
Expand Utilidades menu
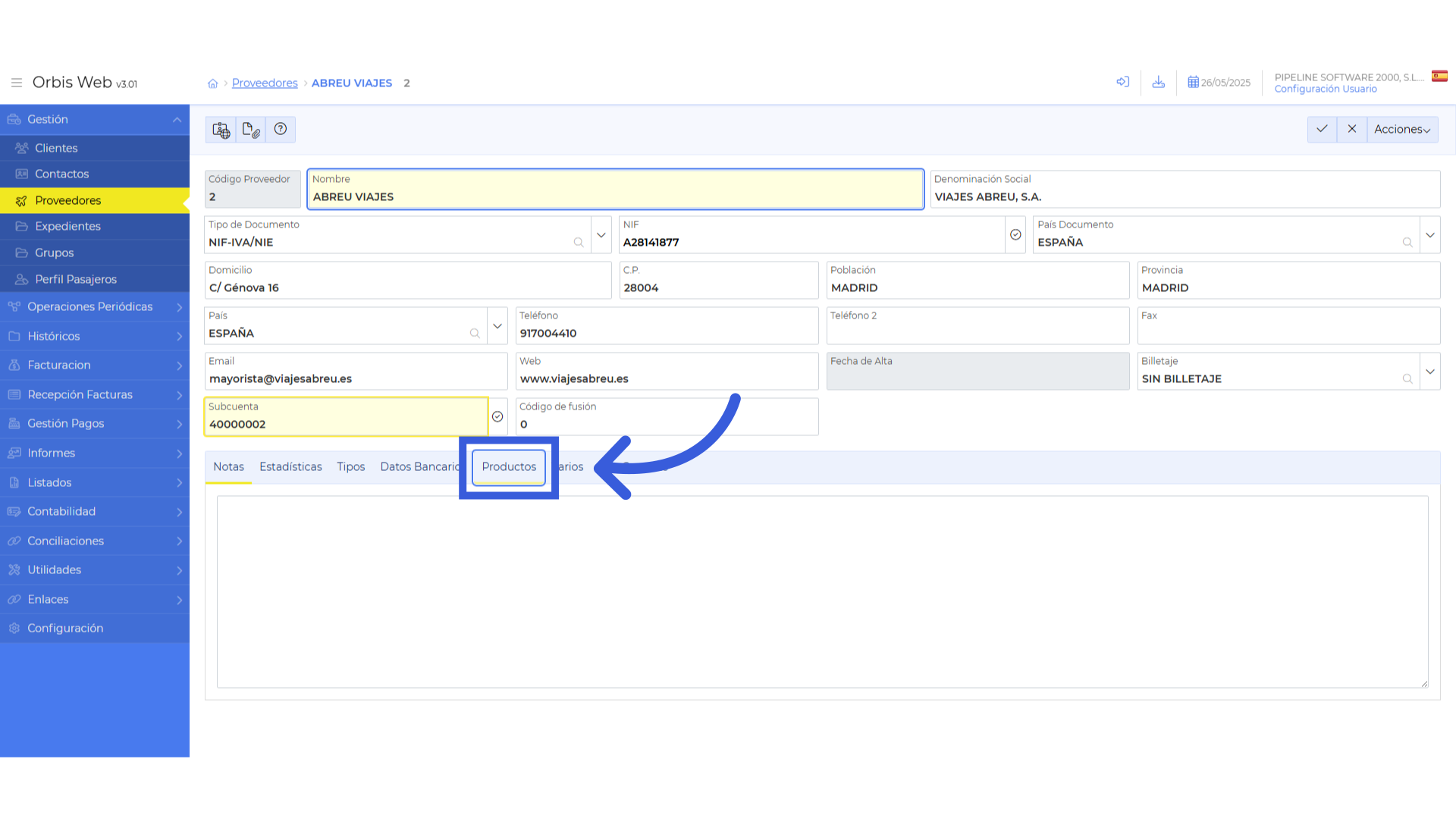95,570
